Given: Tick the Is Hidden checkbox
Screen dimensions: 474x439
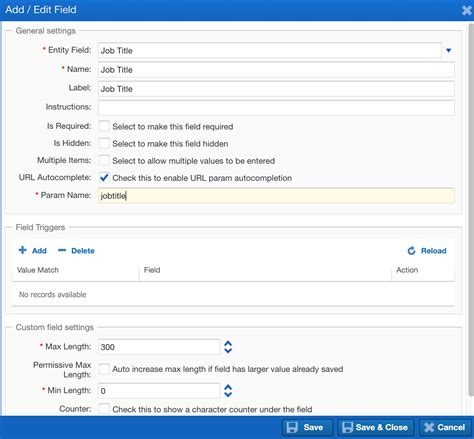Looking at the screenshot, I should (x=104, y=143).
